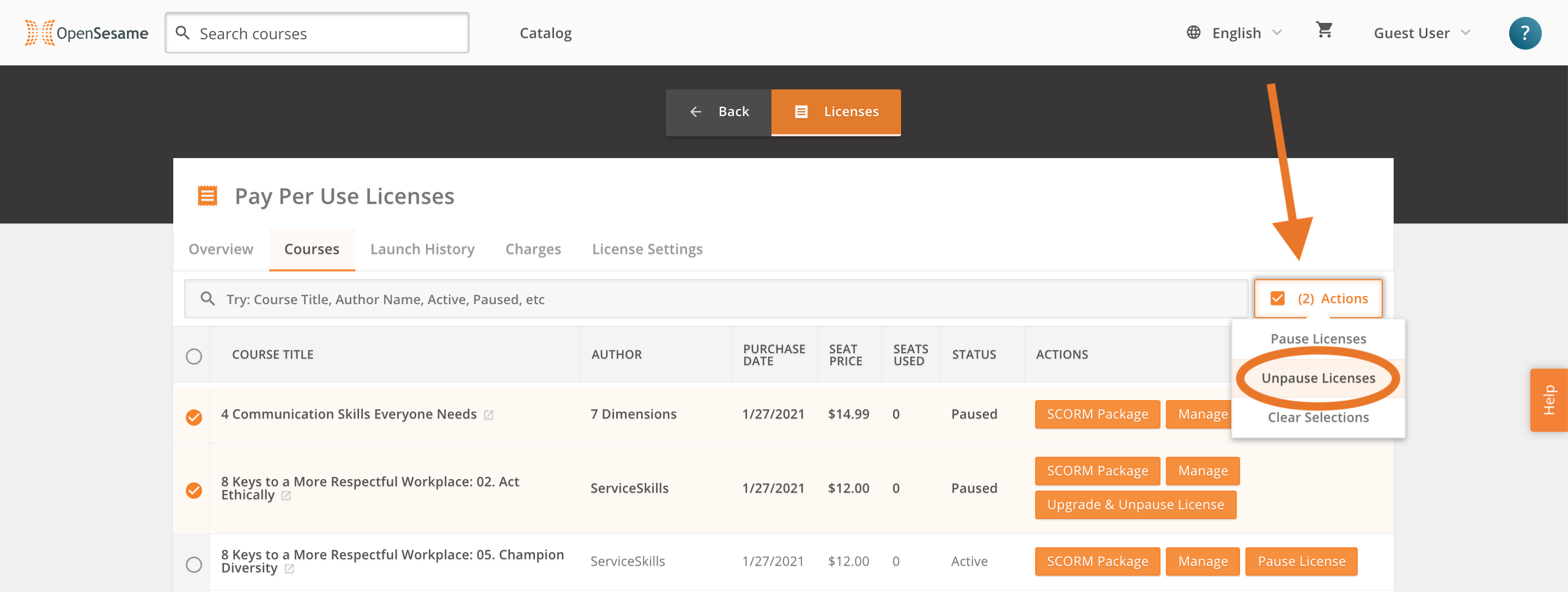
Task: Click the blue question mark help icon
Action: coord(1524,33)
